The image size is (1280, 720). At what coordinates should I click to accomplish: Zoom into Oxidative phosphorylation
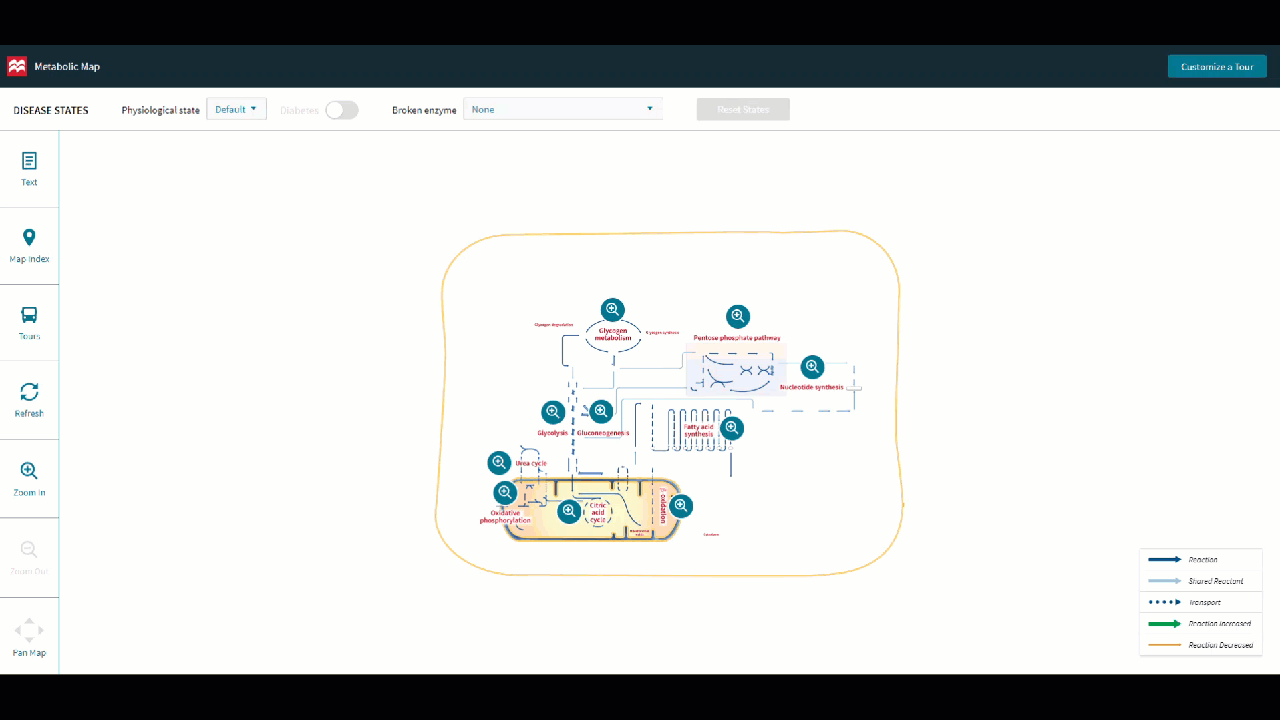[x=505, y=491]
